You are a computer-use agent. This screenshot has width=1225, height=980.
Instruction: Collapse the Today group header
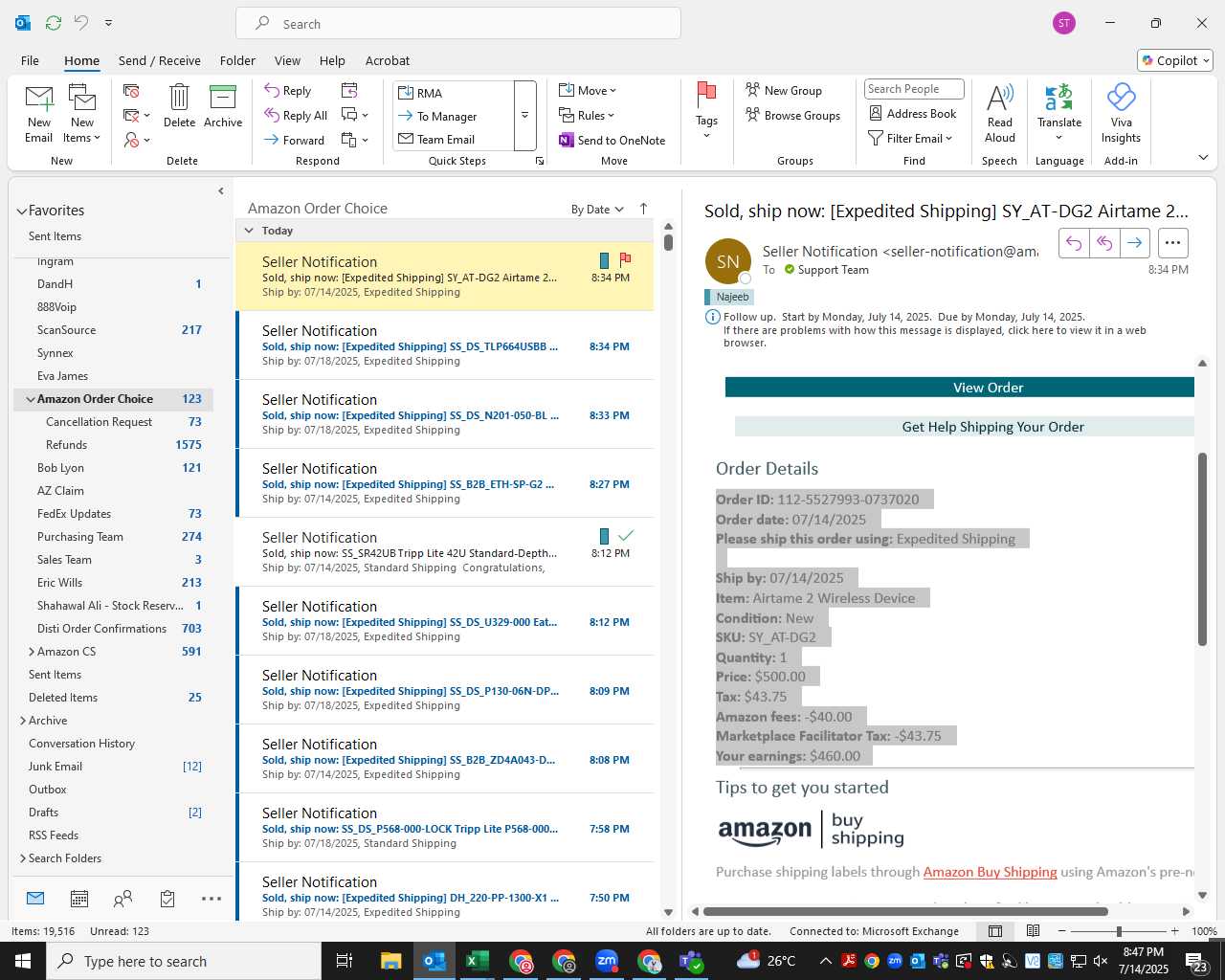click(249, 231)
